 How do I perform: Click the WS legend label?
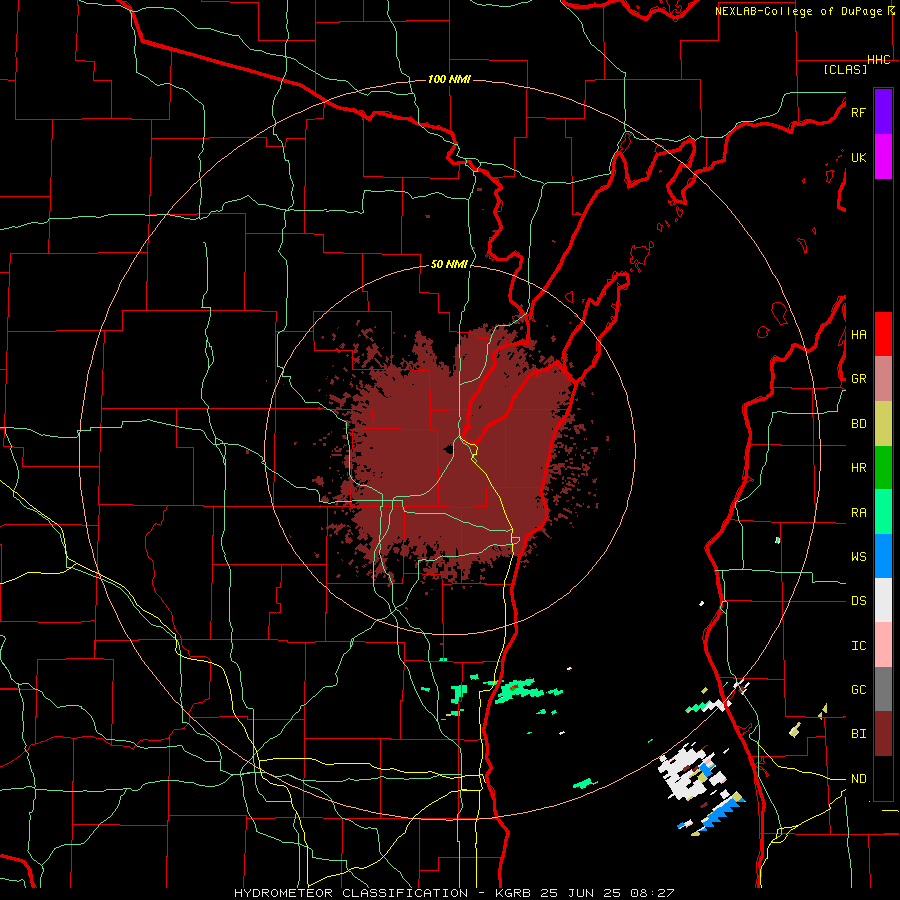coord(858,557)
